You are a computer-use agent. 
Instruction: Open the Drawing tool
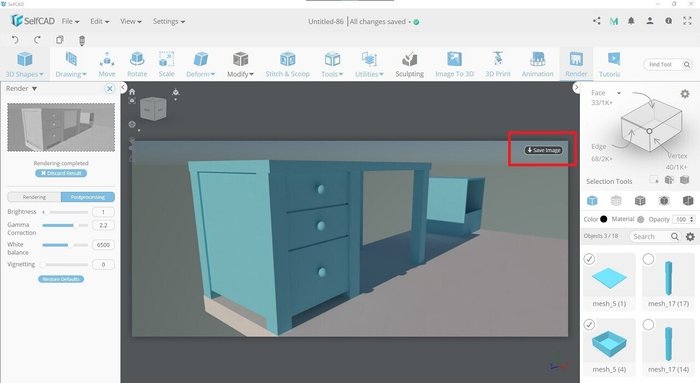tap(71, 65)
